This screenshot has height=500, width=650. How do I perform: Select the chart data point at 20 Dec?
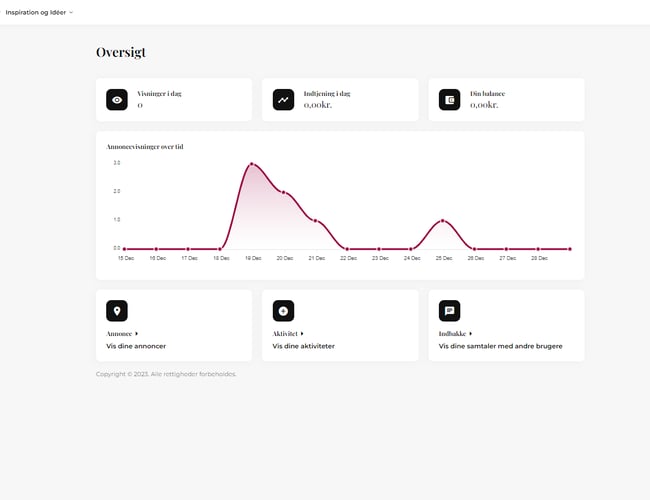click(284, 192)
